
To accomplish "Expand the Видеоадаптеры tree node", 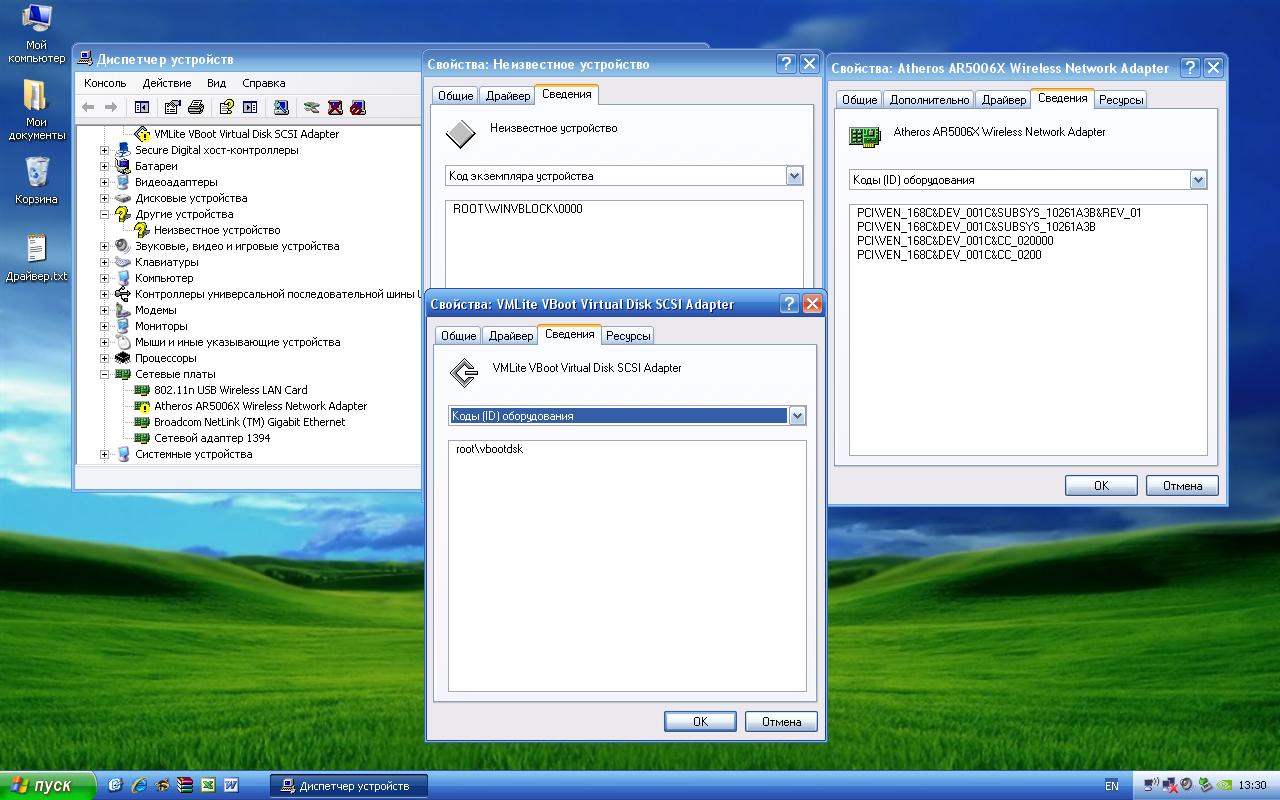I will point(104,182).
